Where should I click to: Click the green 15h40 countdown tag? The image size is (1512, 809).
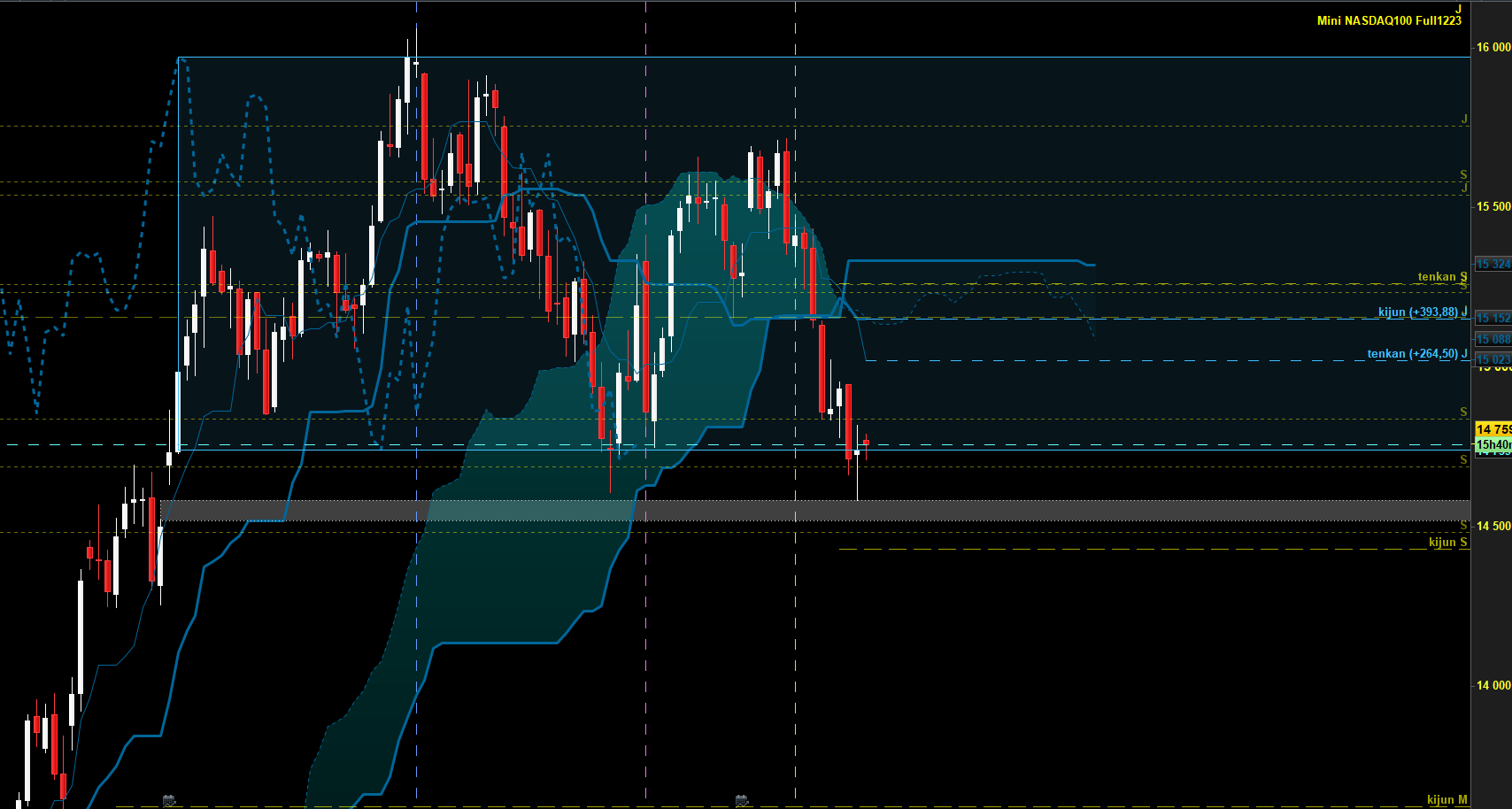[1493, 444]
